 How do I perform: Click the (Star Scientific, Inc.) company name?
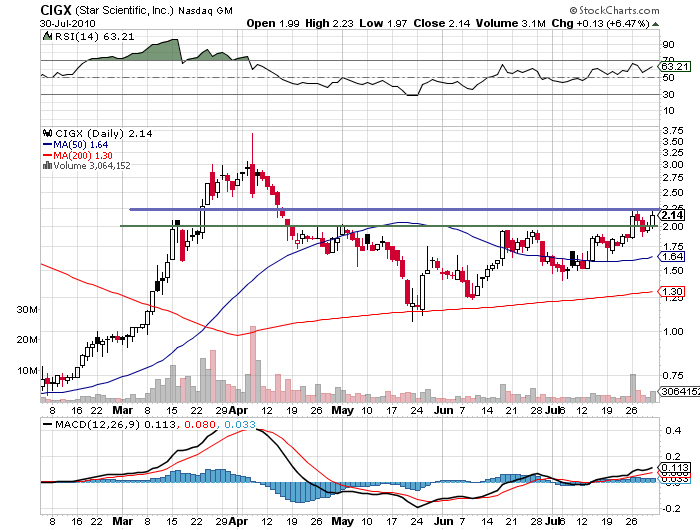[x=124, y=10]
